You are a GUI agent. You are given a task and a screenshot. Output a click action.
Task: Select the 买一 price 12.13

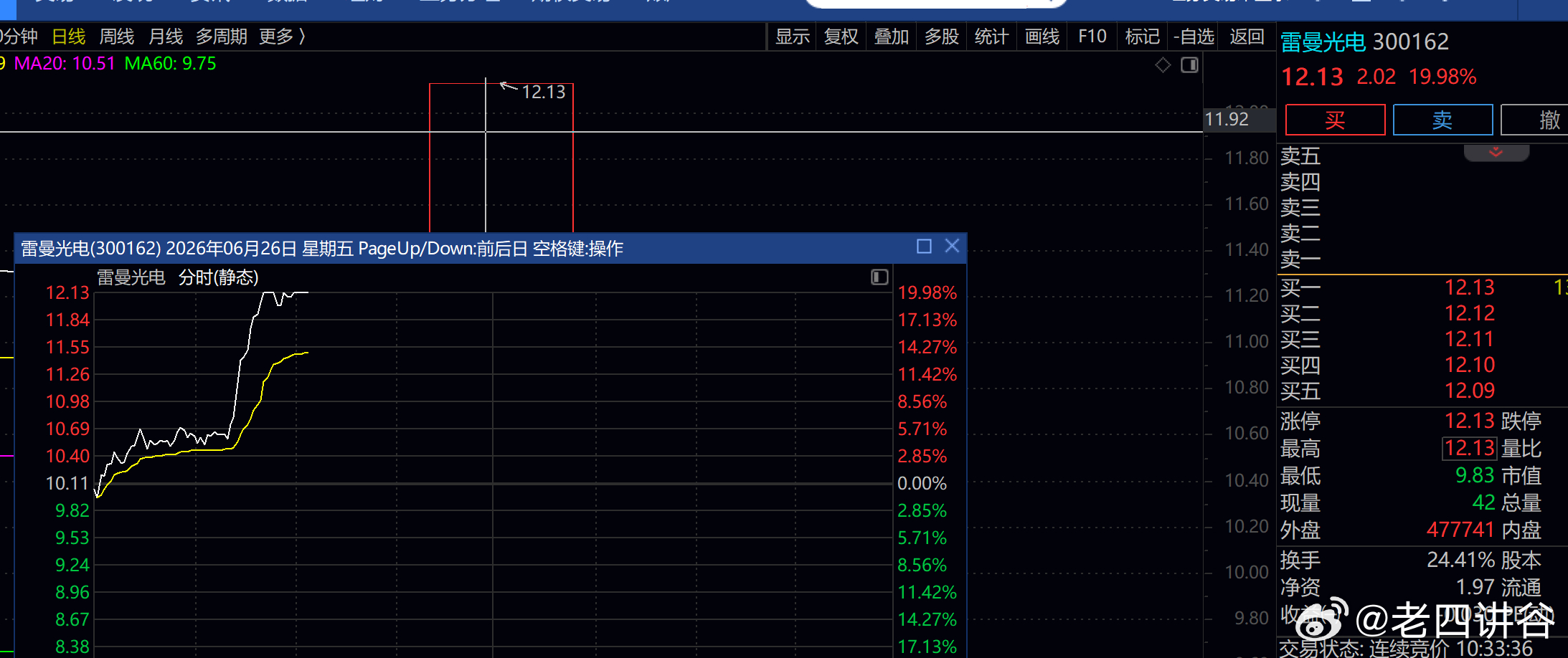(x=1470, y=288)
